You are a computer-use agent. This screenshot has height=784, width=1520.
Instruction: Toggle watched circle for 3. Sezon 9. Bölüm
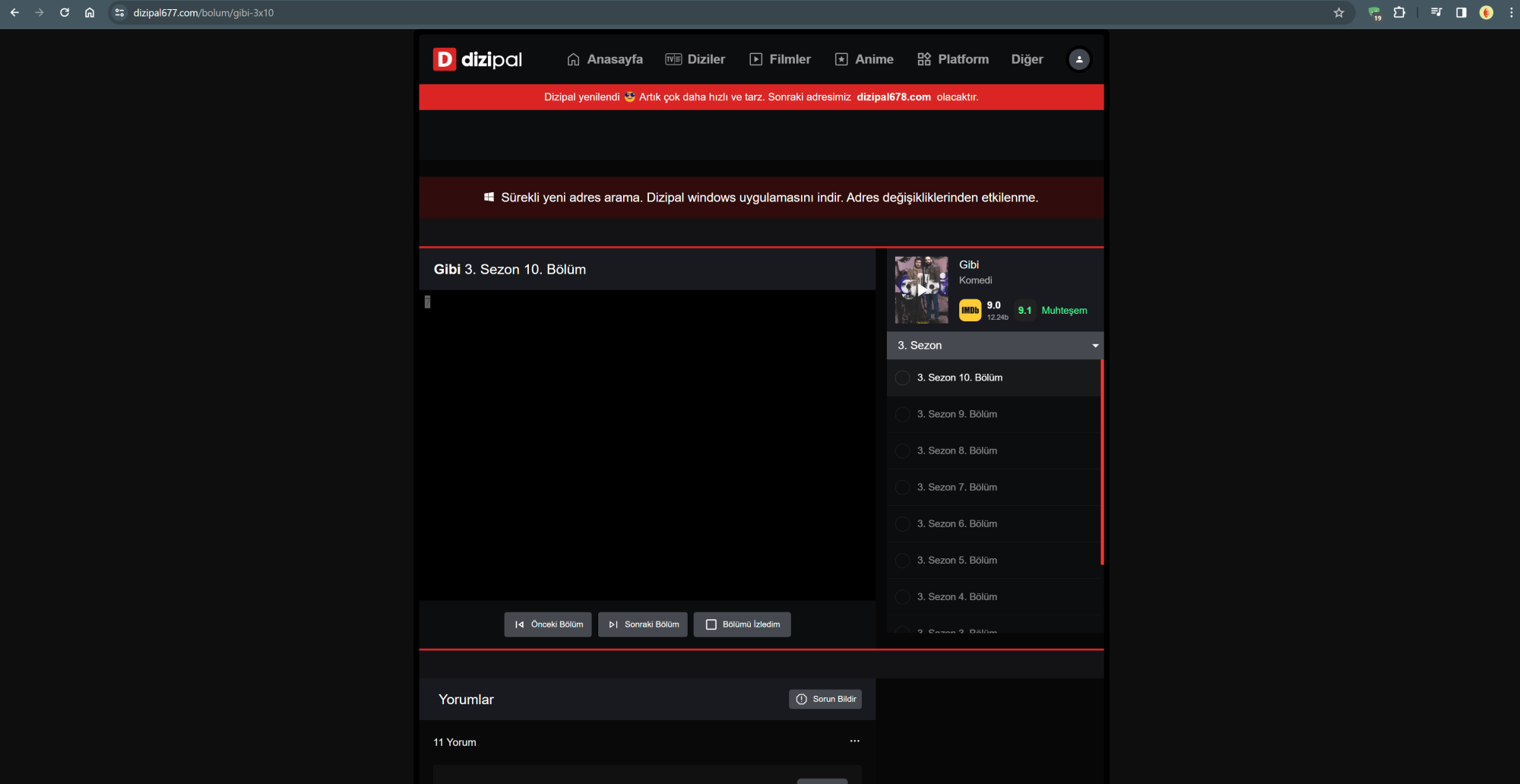pos(902,414)
